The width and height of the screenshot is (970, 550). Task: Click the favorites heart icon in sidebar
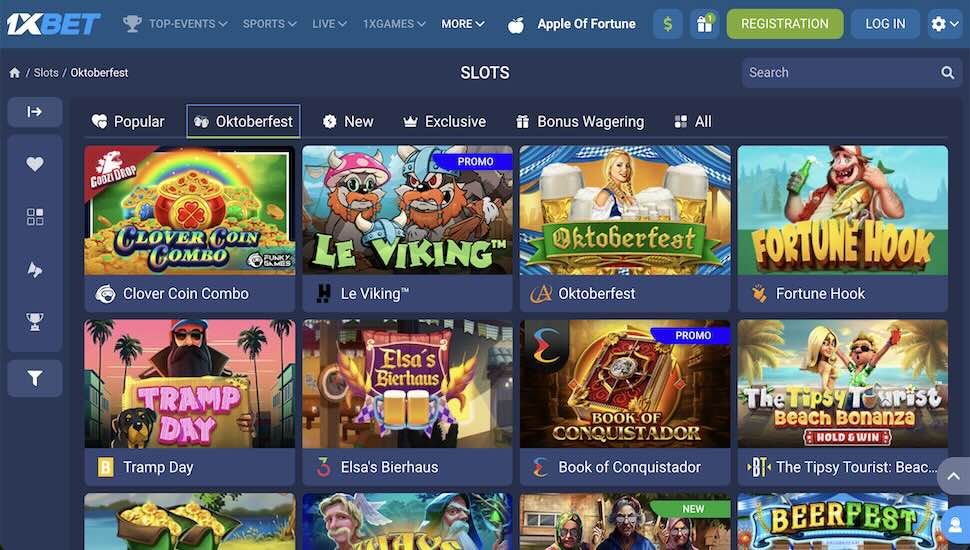coord(35,164)
